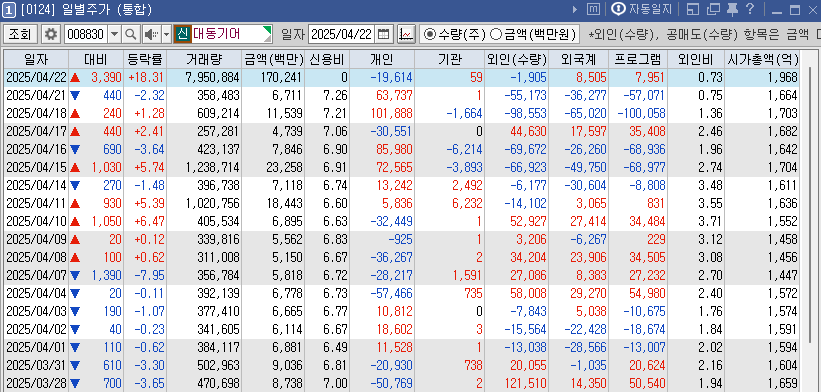Click the 신 badge before 대동기어
The height and width of the screenshot is (392, 821).
pos(182,35)
